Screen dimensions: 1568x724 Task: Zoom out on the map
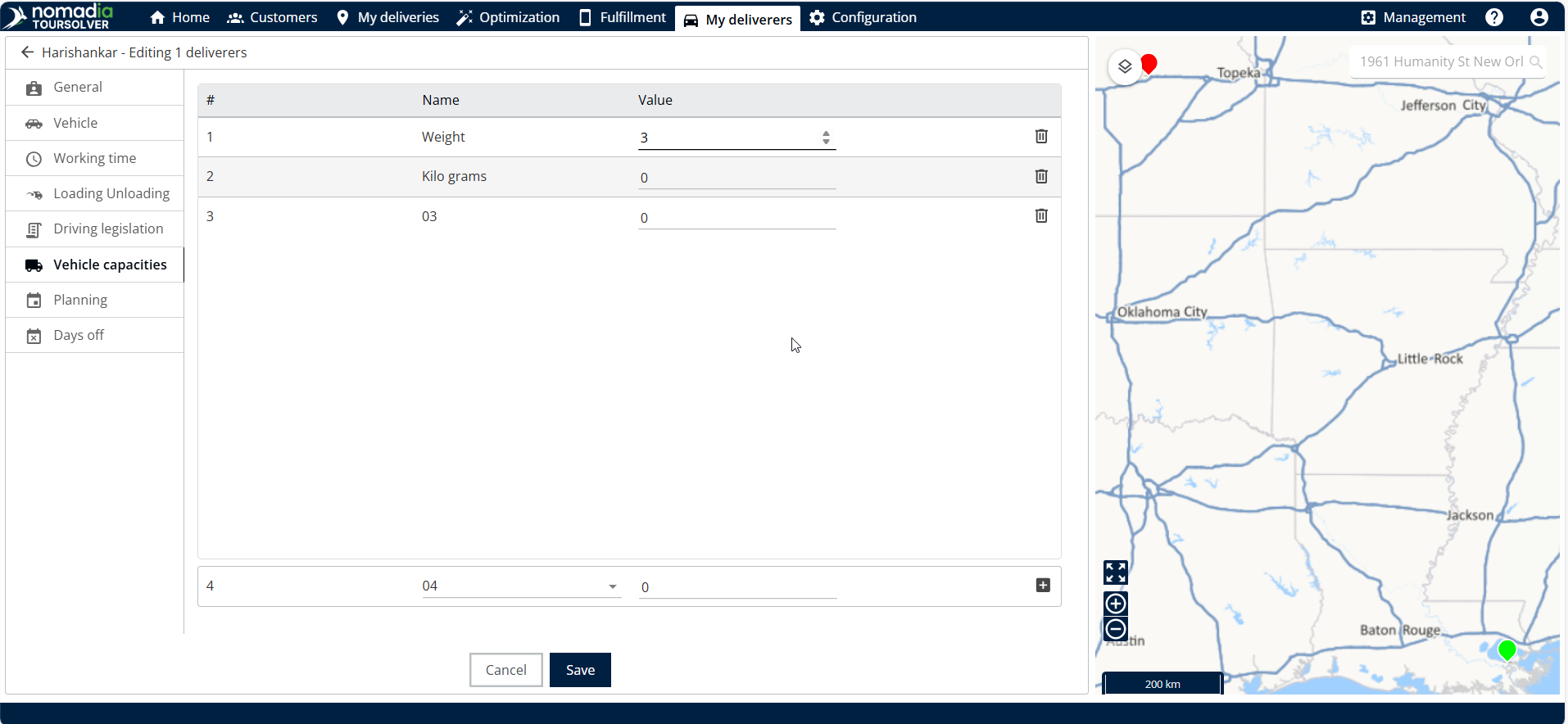[1115, 629]
